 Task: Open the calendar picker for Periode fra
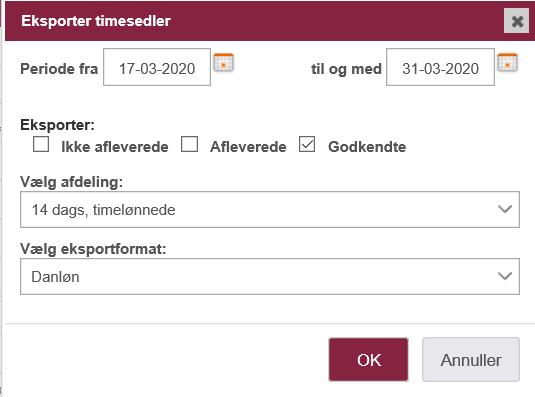click(223, 62)
